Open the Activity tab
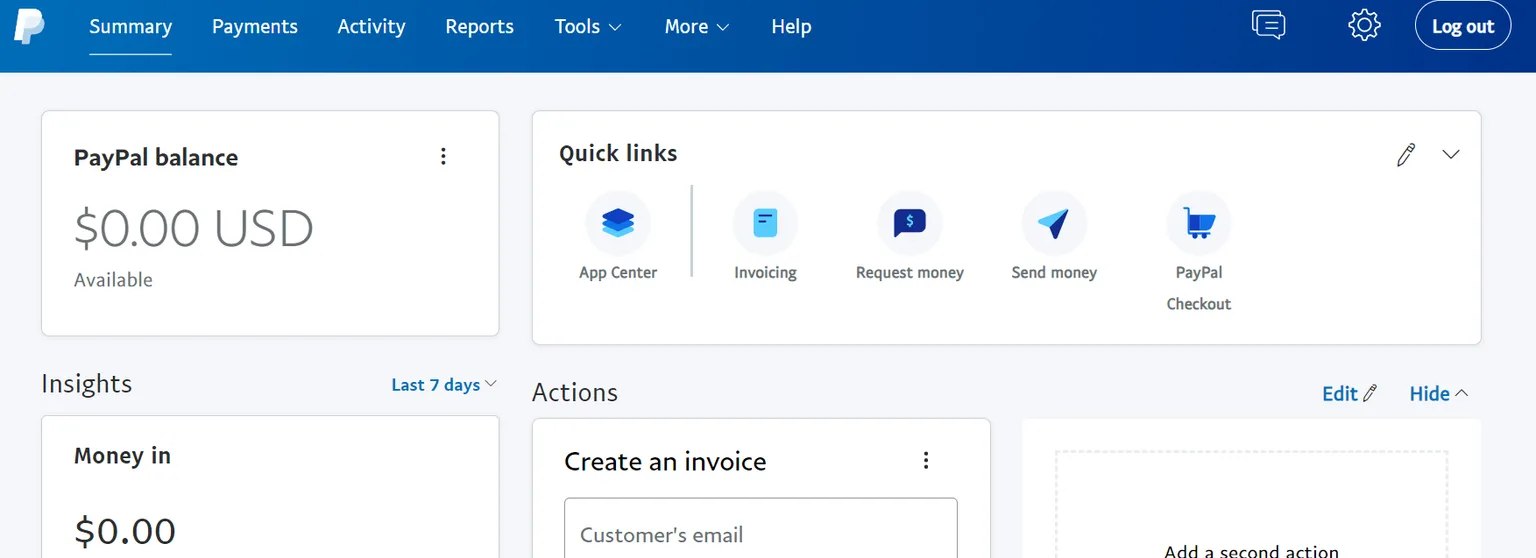 coord(371,27)
